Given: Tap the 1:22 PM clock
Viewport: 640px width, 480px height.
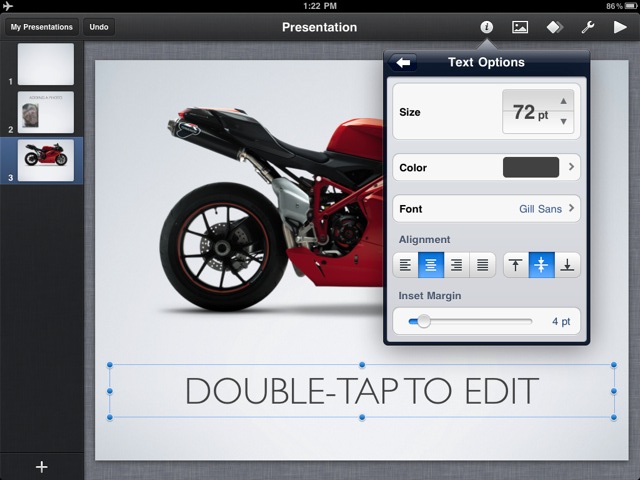Looking at the screenshot, I should tap(320, 6).
